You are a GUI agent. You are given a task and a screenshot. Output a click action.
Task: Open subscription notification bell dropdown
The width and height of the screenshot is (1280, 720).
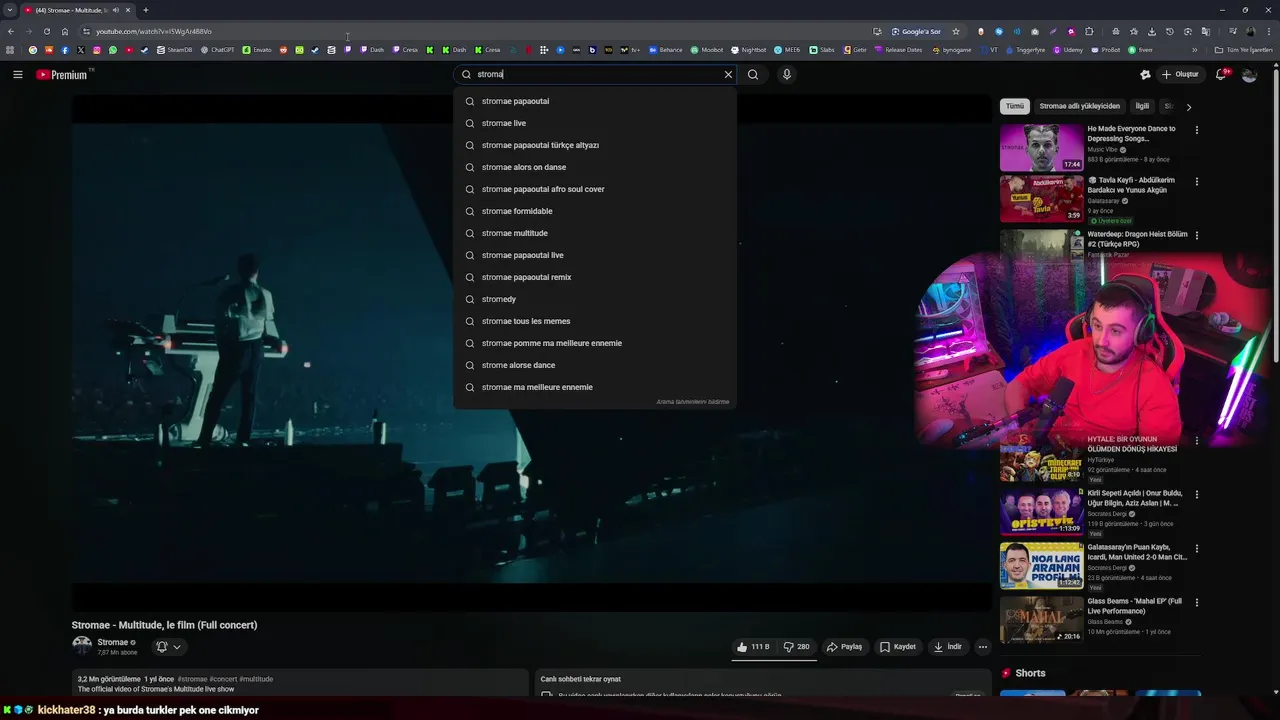click(x=168, y=647)
